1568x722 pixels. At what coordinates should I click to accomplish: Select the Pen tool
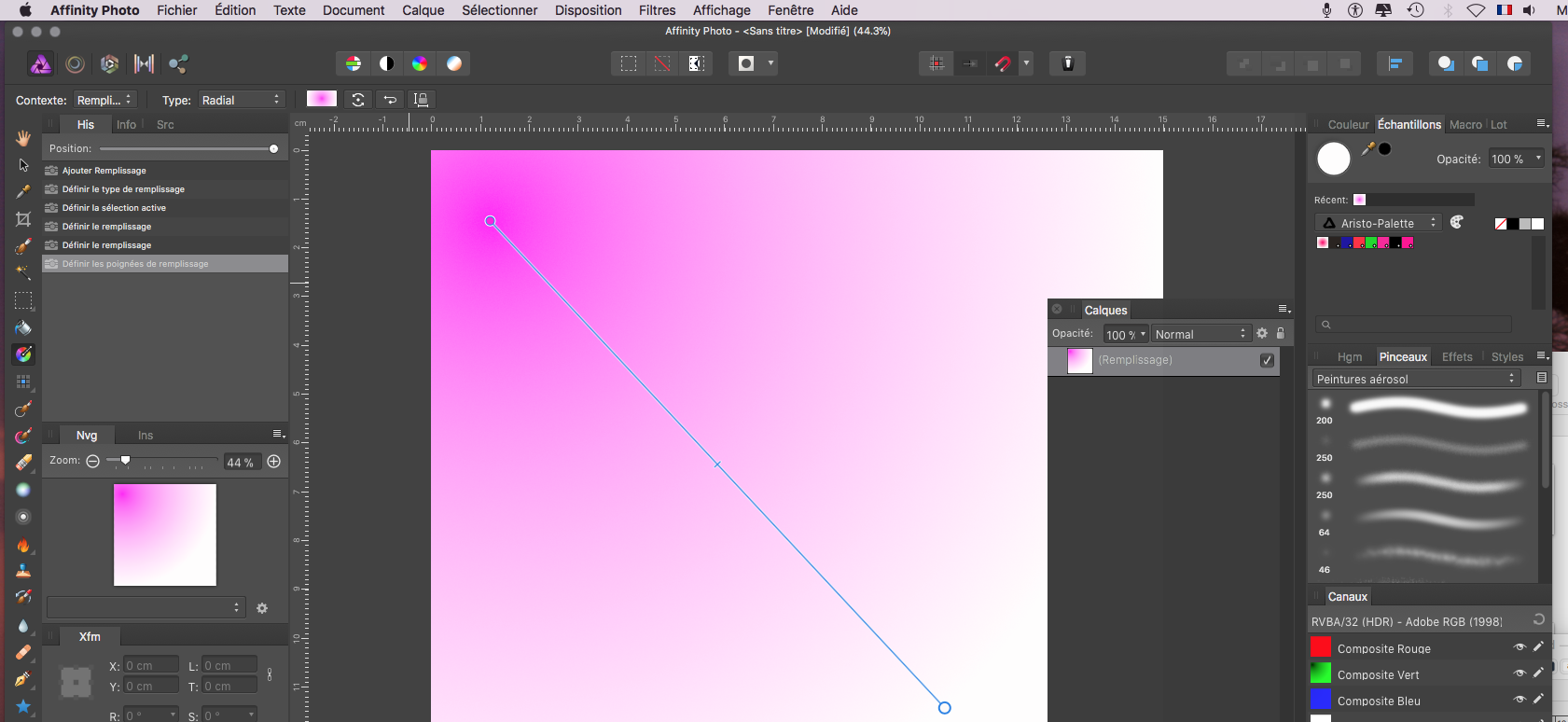(x=23, y=679)
